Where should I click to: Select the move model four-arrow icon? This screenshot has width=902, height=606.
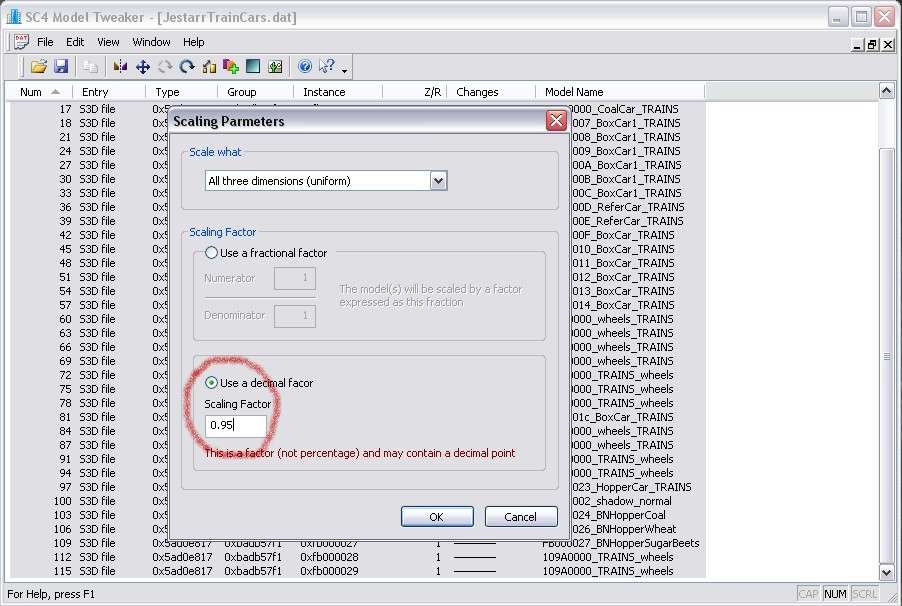tap(143, 67)
